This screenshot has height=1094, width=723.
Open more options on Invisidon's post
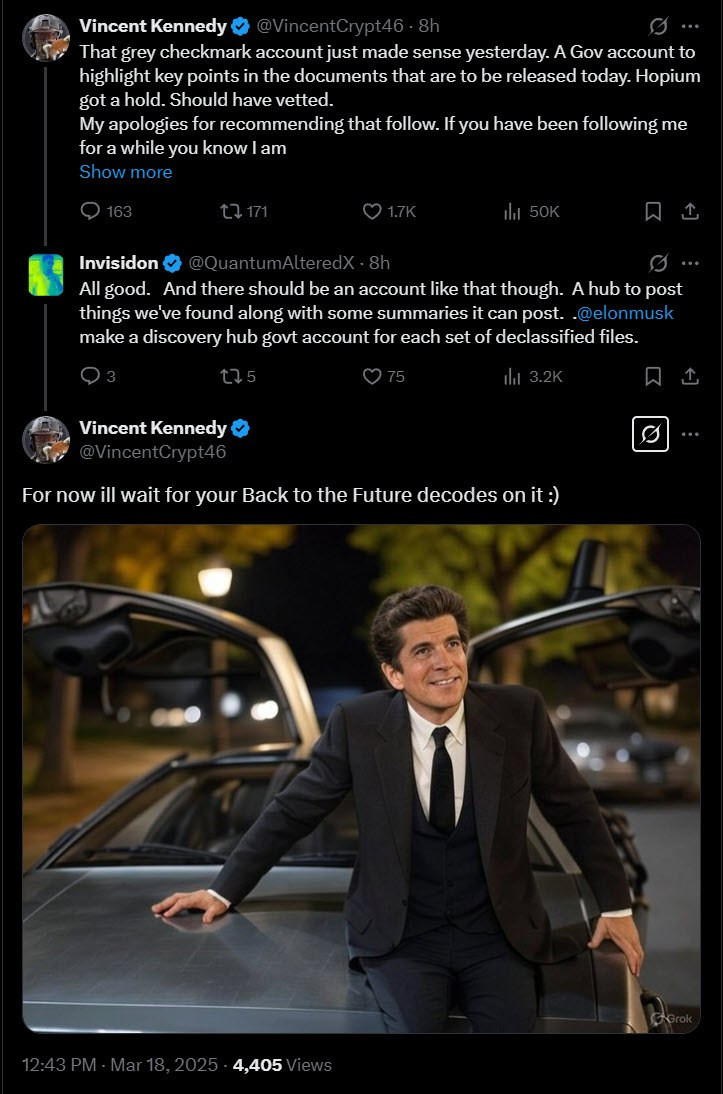click(x=690, y=263)
